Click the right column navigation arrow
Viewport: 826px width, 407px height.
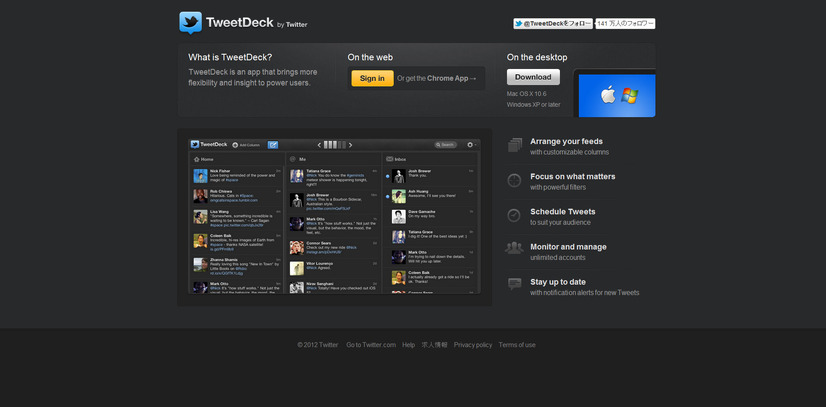(350, 145)
